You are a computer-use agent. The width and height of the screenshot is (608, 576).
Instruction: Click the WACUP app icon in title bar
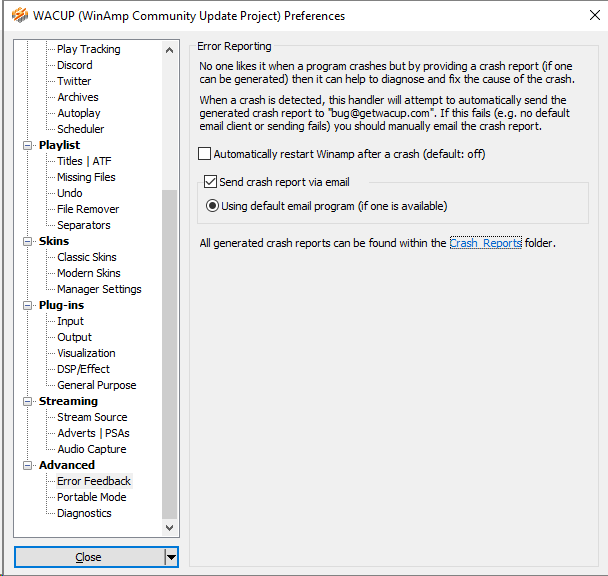20,16
